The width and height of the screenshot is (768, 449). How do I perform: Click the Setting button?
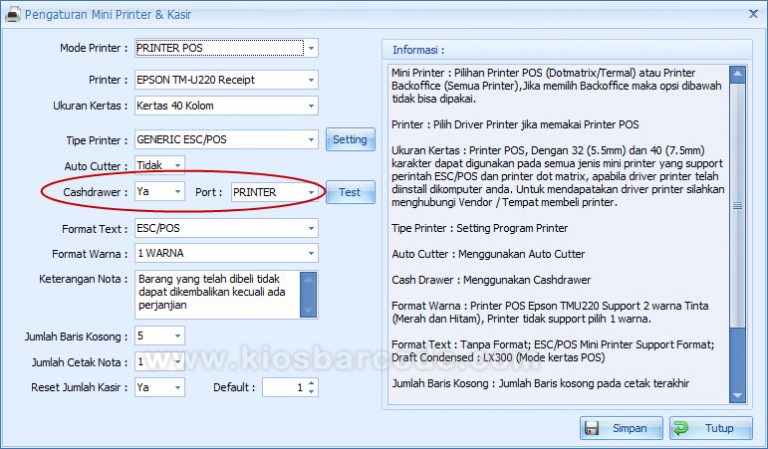(x=350, y=140)
